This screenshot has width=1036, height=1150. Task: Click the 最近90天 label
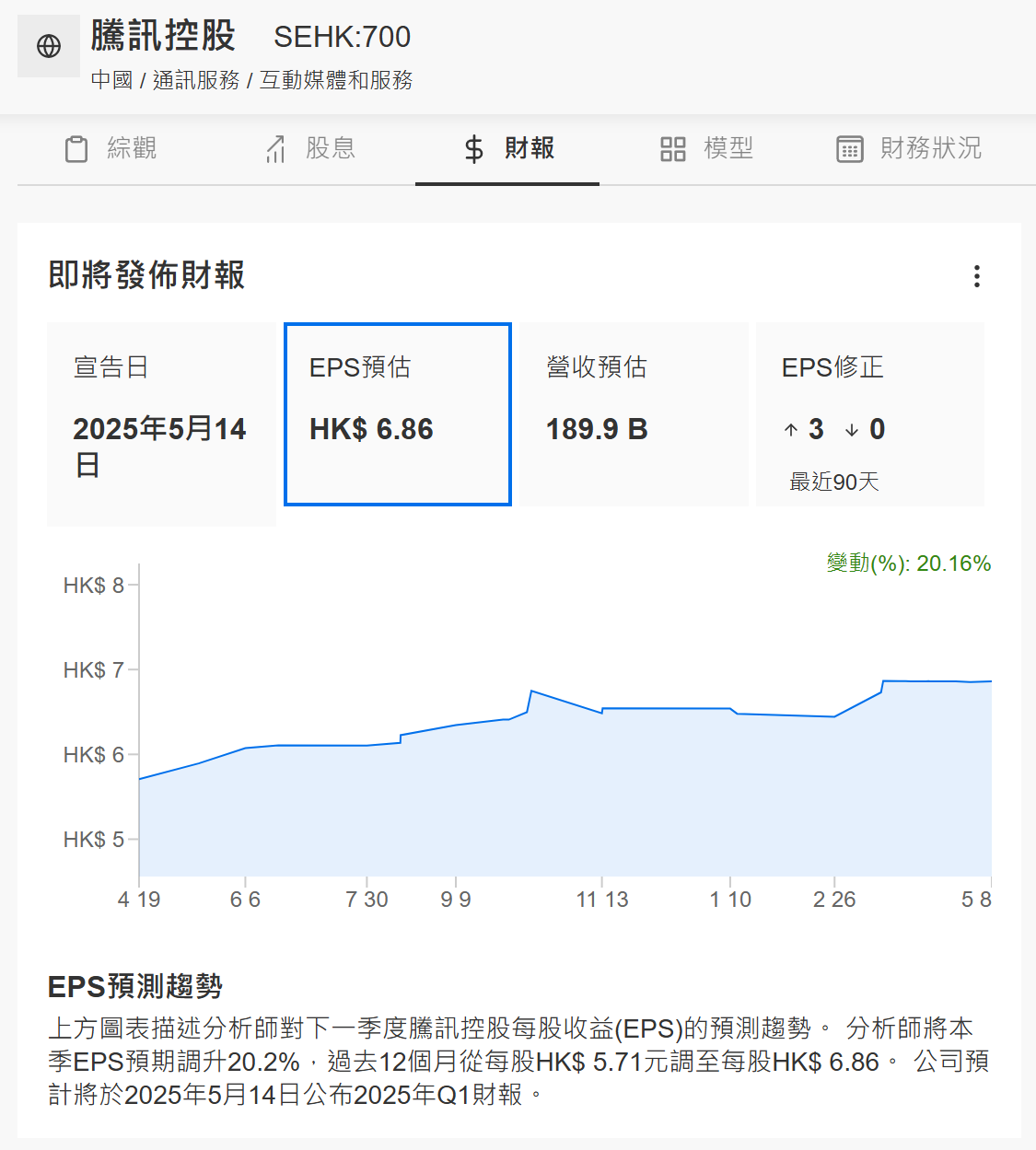click(x=834, y=482)
